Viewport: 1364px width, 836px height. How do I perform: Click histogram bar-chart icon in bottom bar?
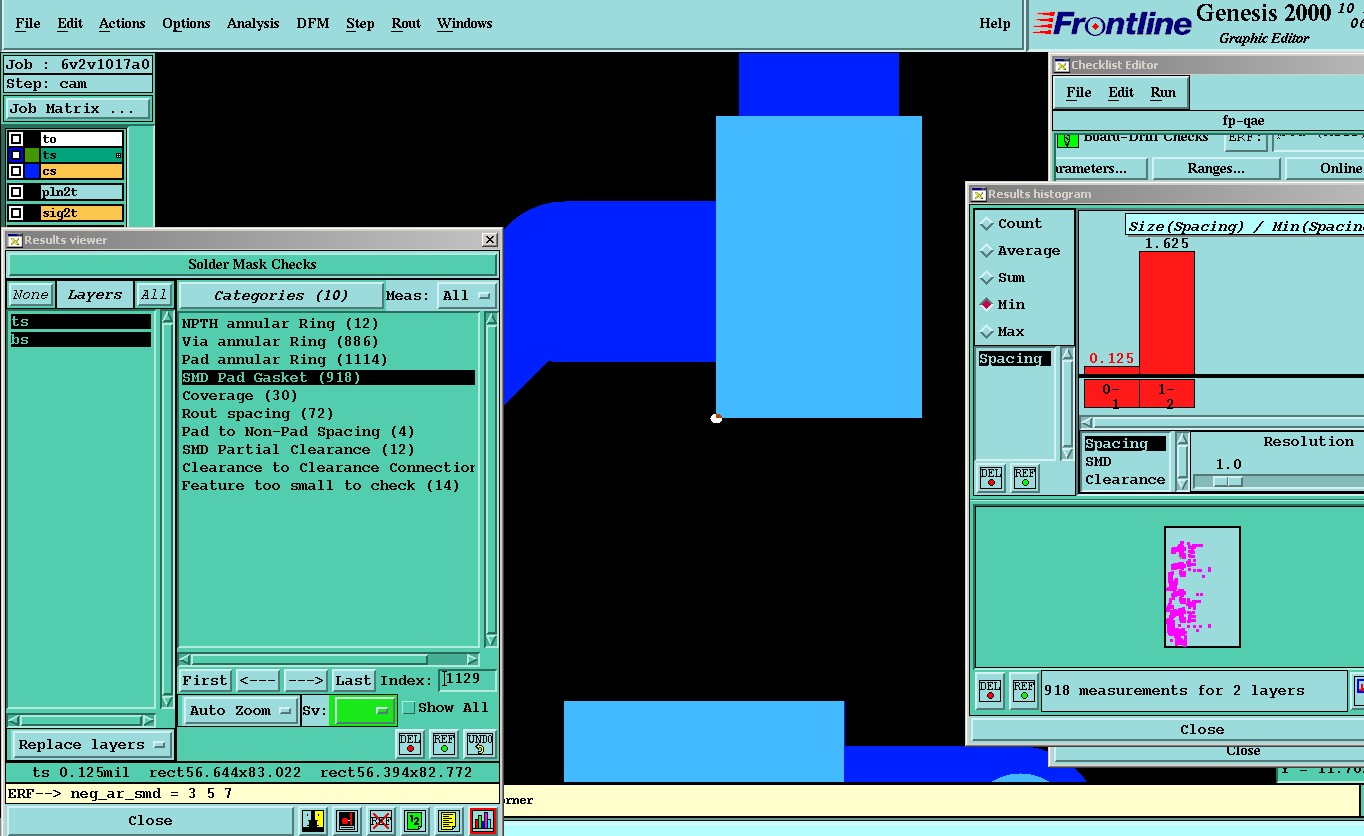483,821
